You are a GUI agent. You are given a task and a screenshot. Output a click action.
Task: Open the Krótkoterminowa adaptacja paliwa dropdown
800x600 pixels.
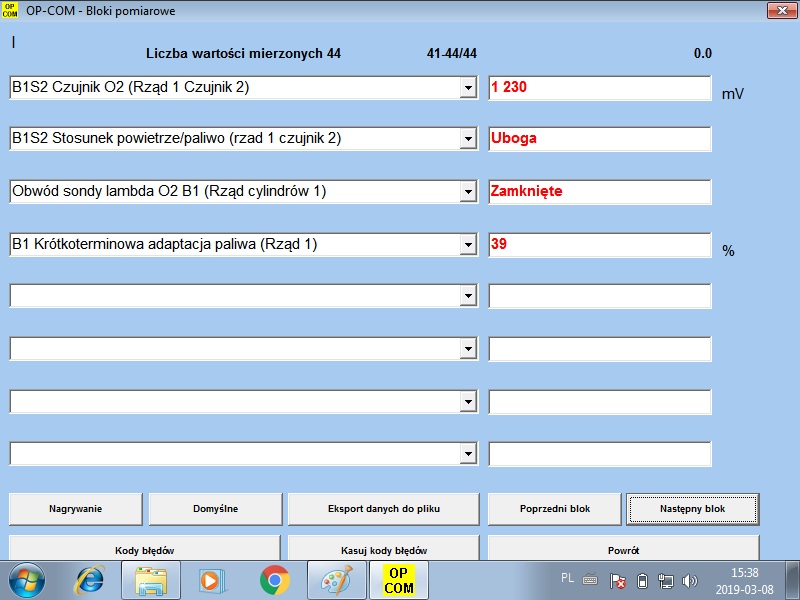coord(467,244)
